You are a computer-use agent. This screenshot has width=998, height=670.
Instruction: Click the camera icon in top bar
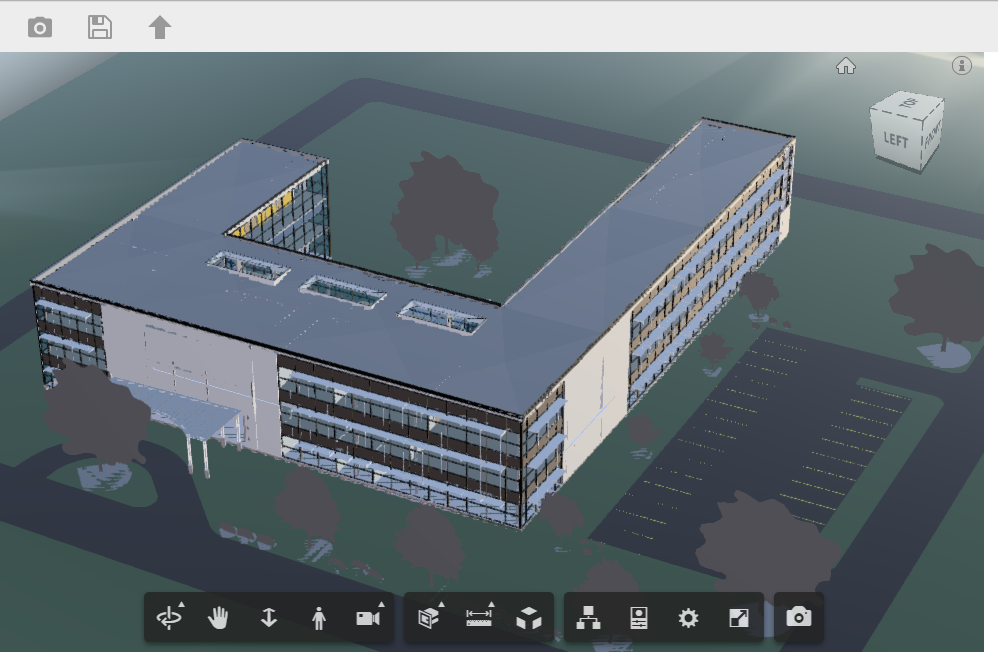click(x=40, y=27)
